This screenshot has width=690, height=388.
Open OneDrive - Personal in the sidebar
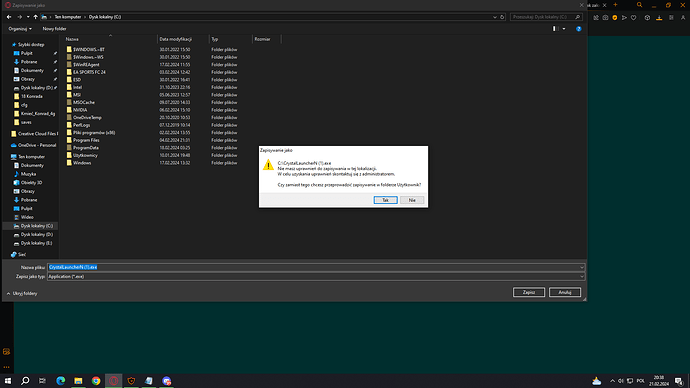(x=37, y=145)
